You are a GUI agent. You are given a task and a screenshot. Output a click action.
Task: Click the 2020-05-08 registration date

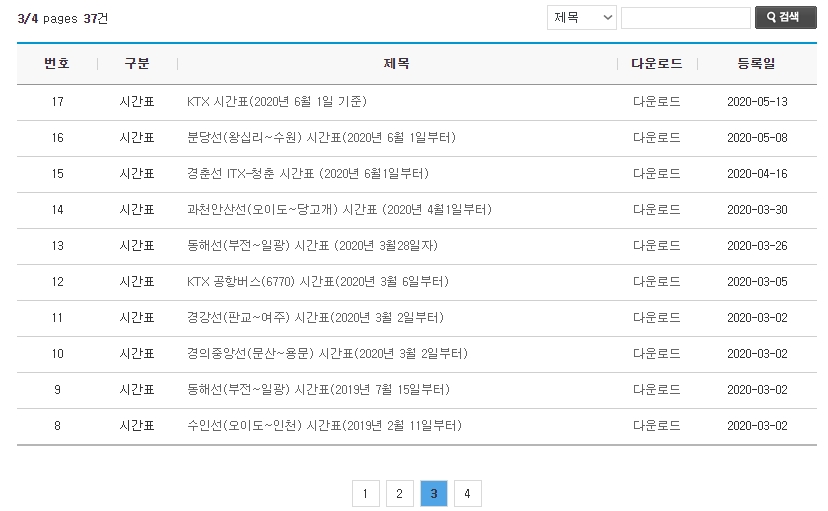click(757, 138)
